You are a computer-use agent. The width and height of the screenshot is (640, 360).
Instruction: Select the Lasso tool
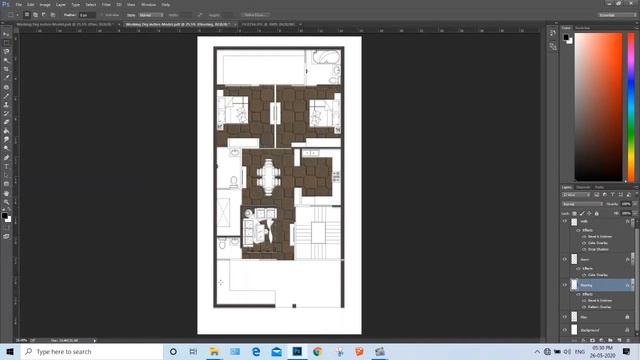(x=6, y=51)
